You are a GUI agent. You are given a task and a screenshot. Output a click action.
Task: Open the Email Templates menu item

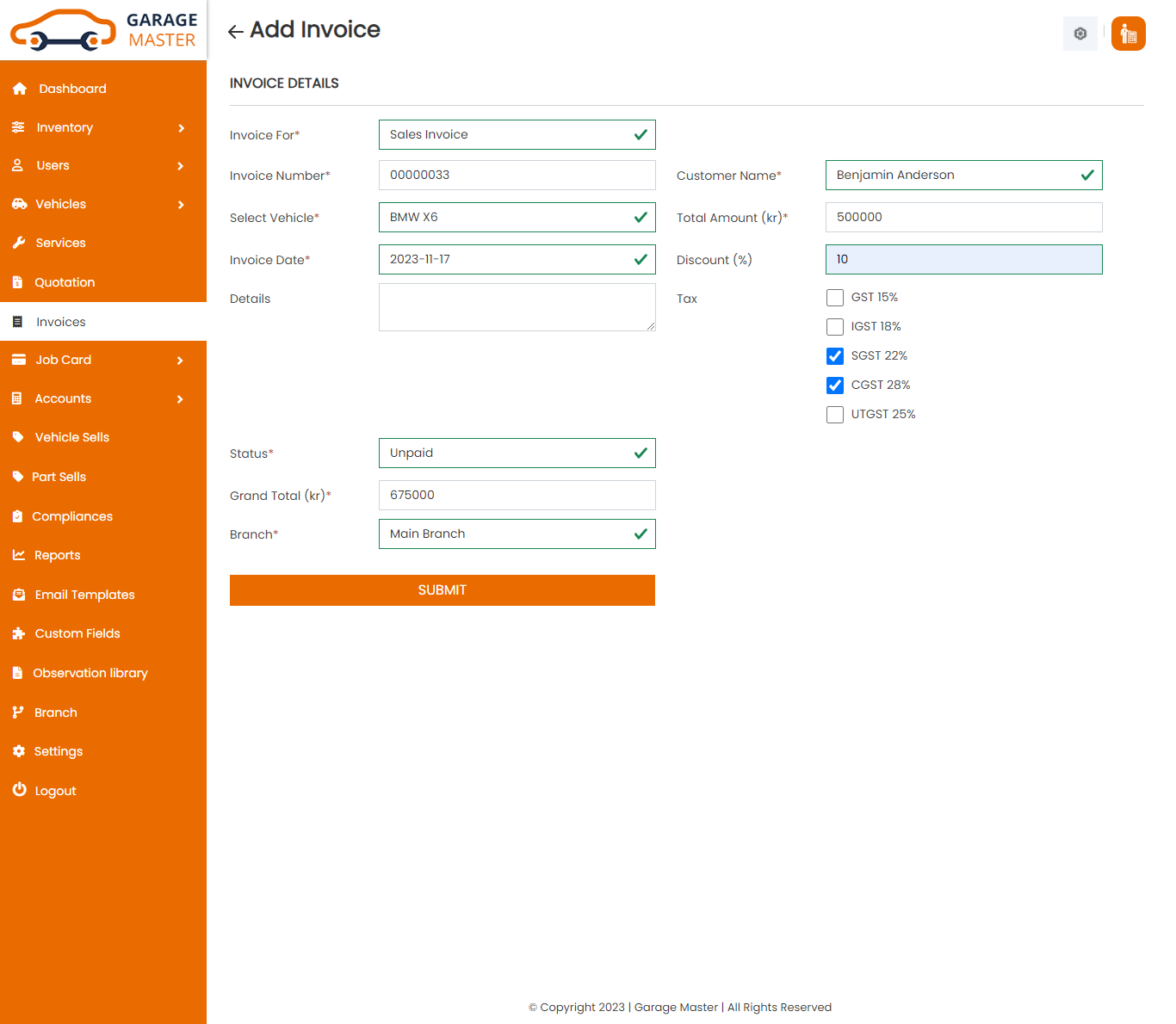[84, 595]
